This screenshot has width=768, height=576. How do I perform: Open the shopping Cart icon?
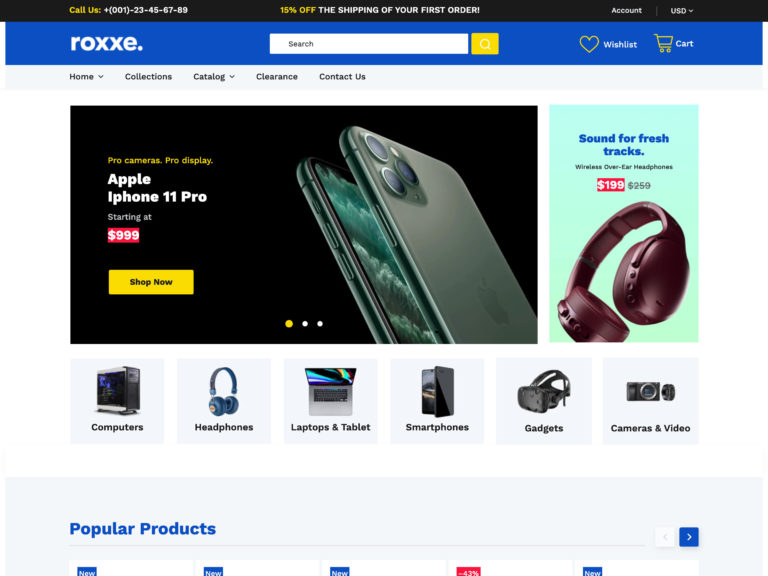tap(663, 43)
